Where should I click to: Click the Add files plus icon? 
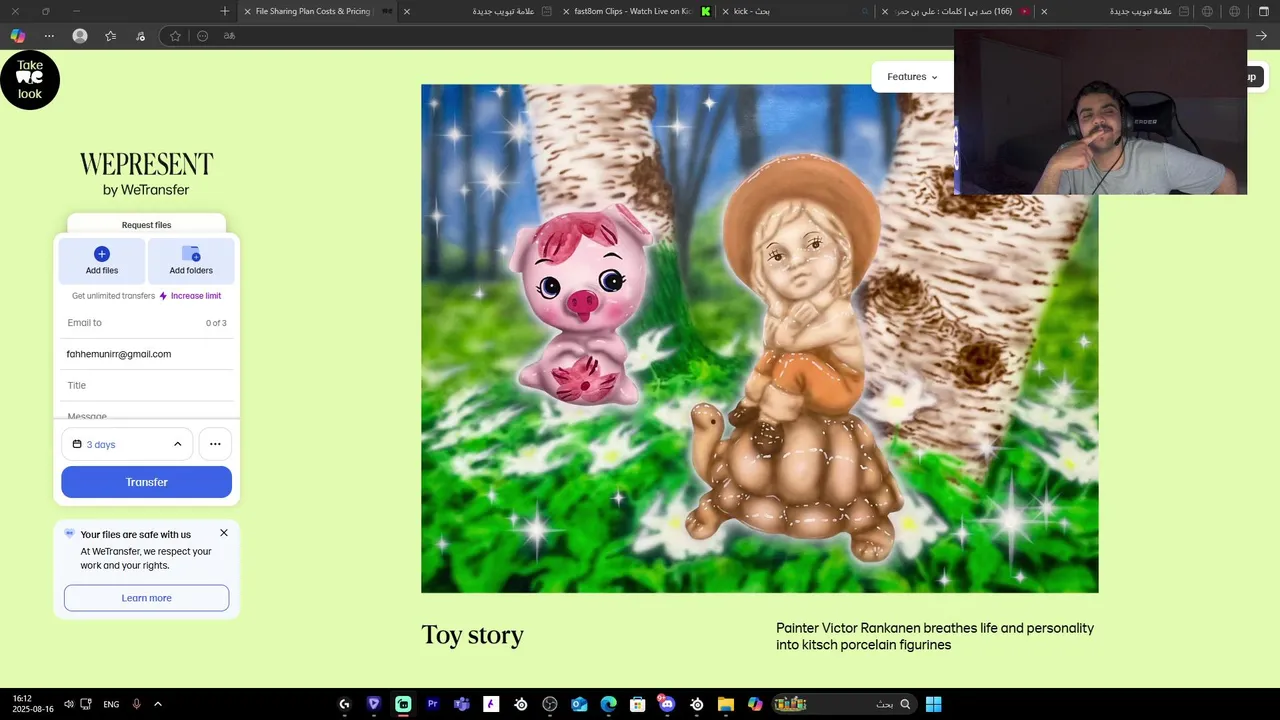tap(101, 254)
